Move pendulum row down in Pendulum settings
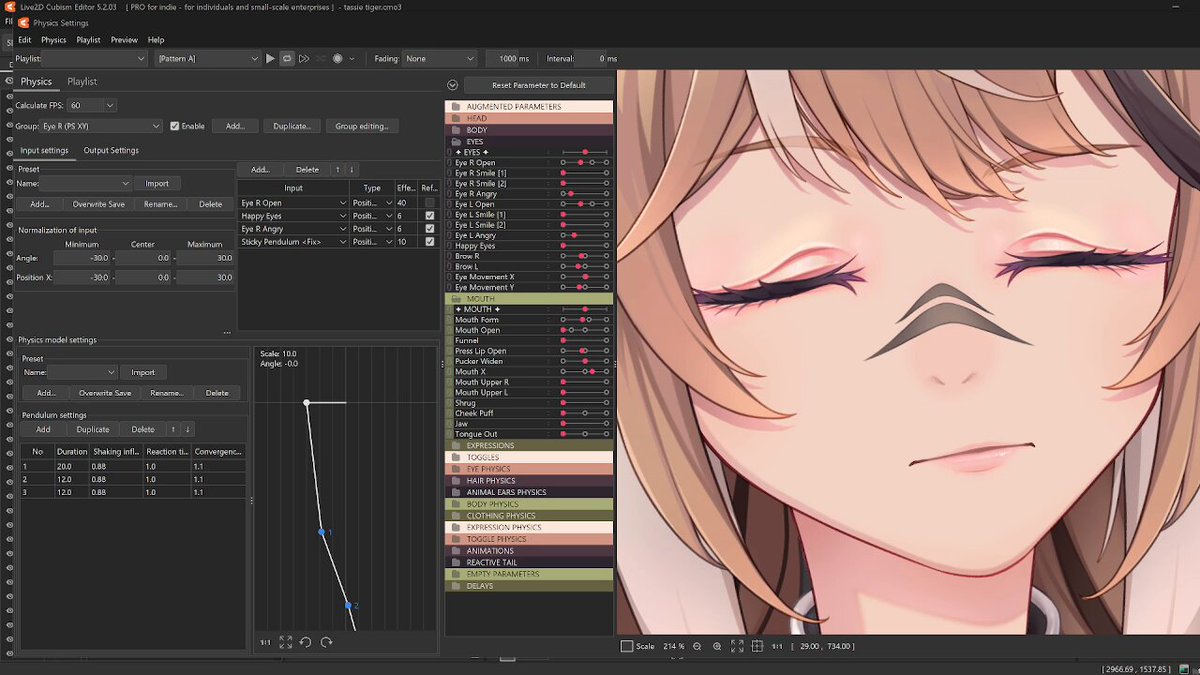The width and height of the screenshot is (1200, 675). (x=187, y=429)
